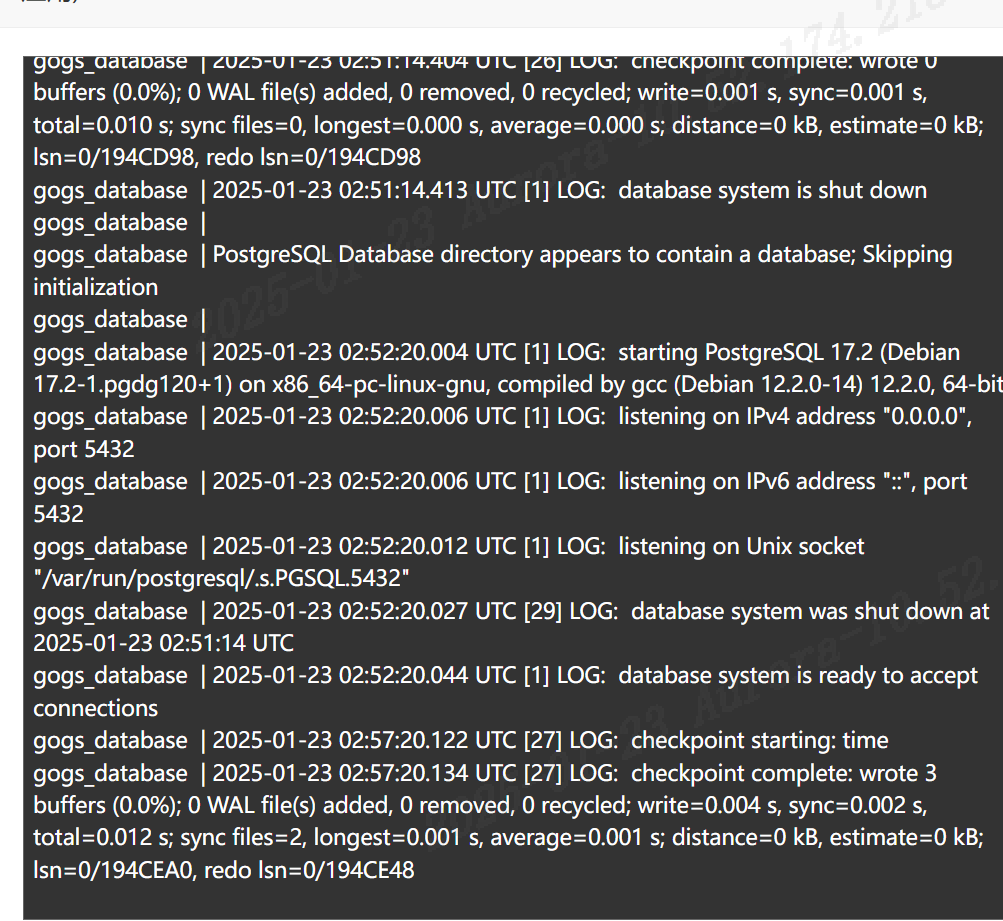Click the "checkpoint starting: time" log entry

point(461,741)
